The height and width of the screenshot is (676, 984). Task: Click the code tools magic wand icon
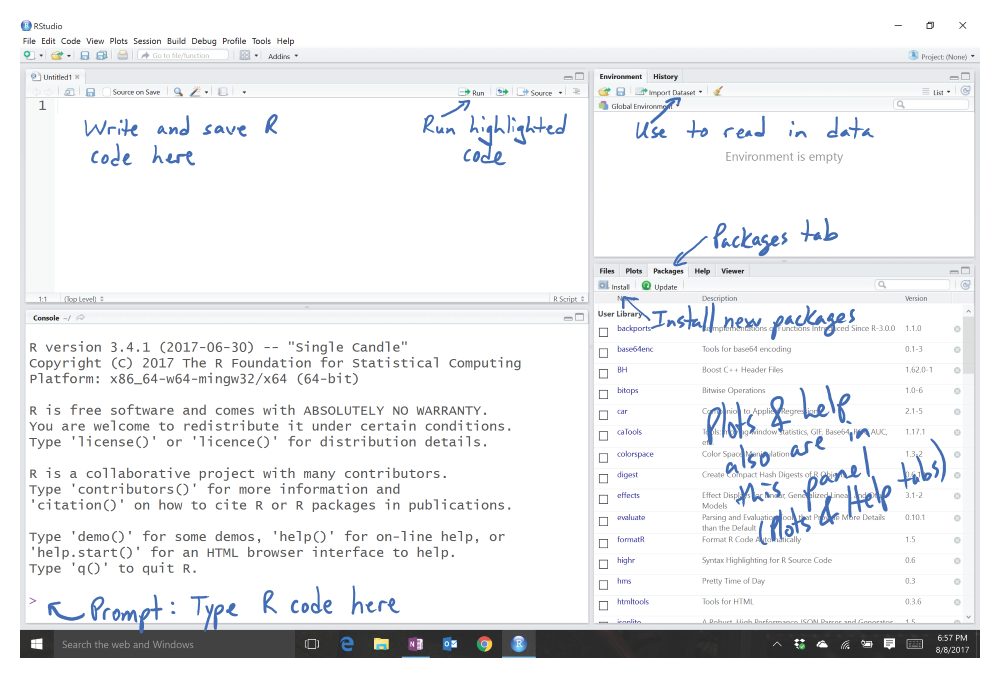[196, 92]
